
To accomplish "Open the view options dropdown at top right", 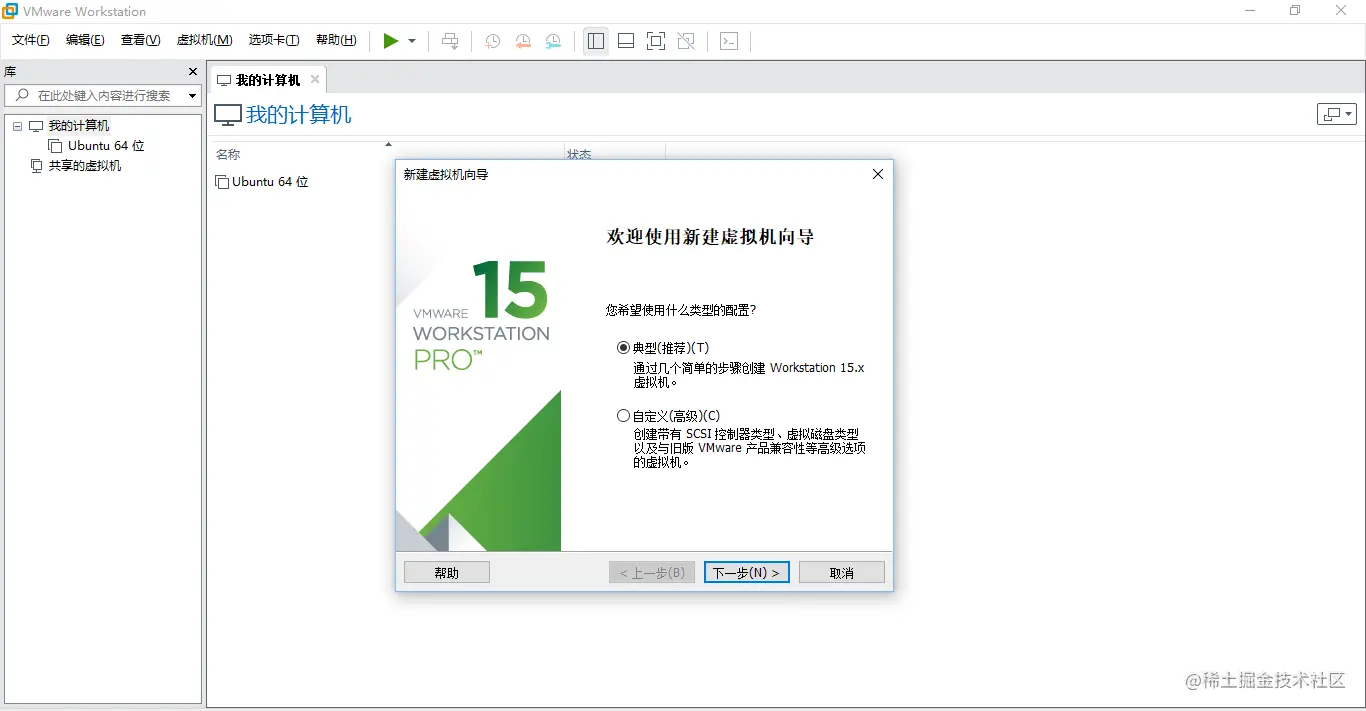I will pos(1337,114).
